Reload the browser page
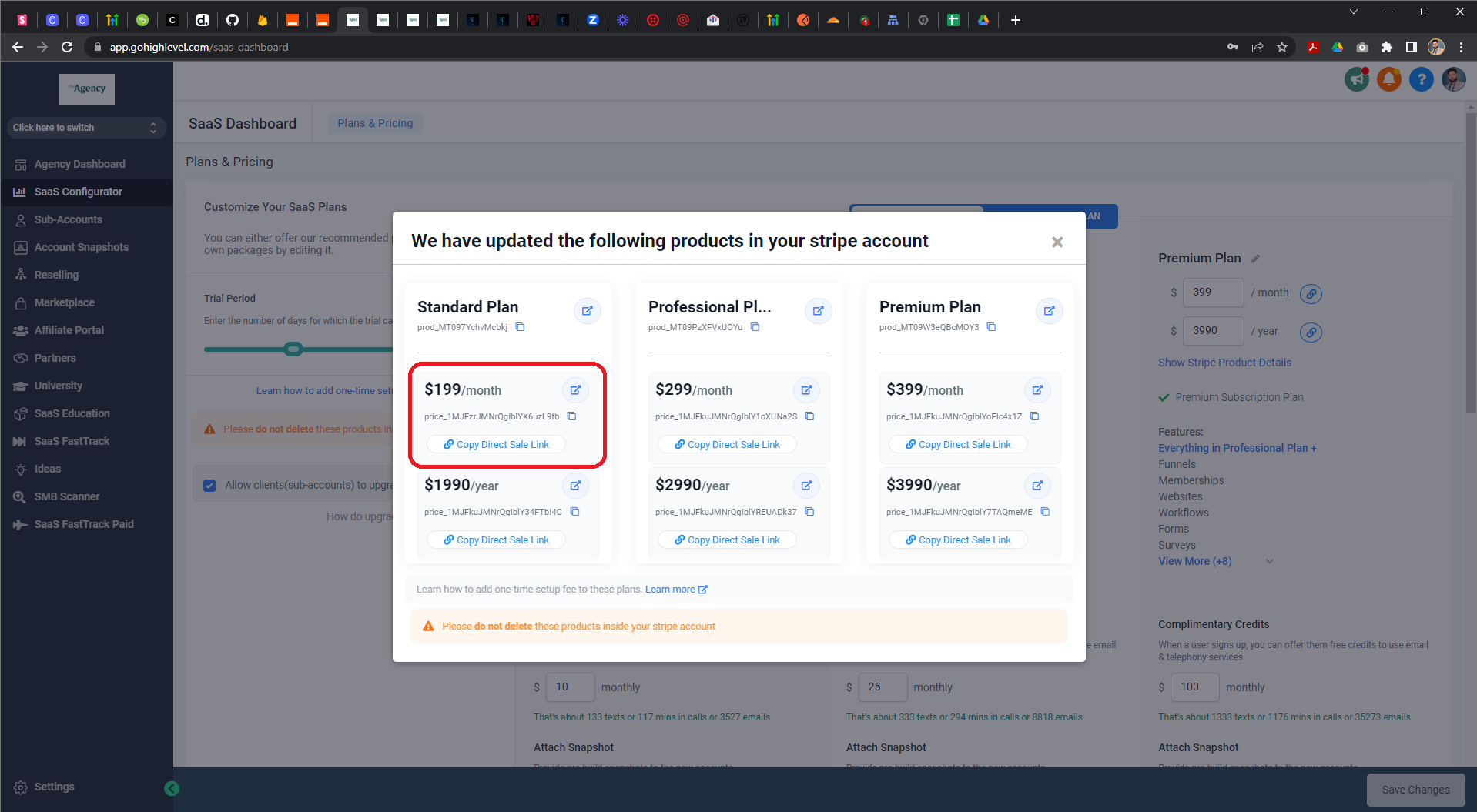1477x812 pixels. coord(67,47)
